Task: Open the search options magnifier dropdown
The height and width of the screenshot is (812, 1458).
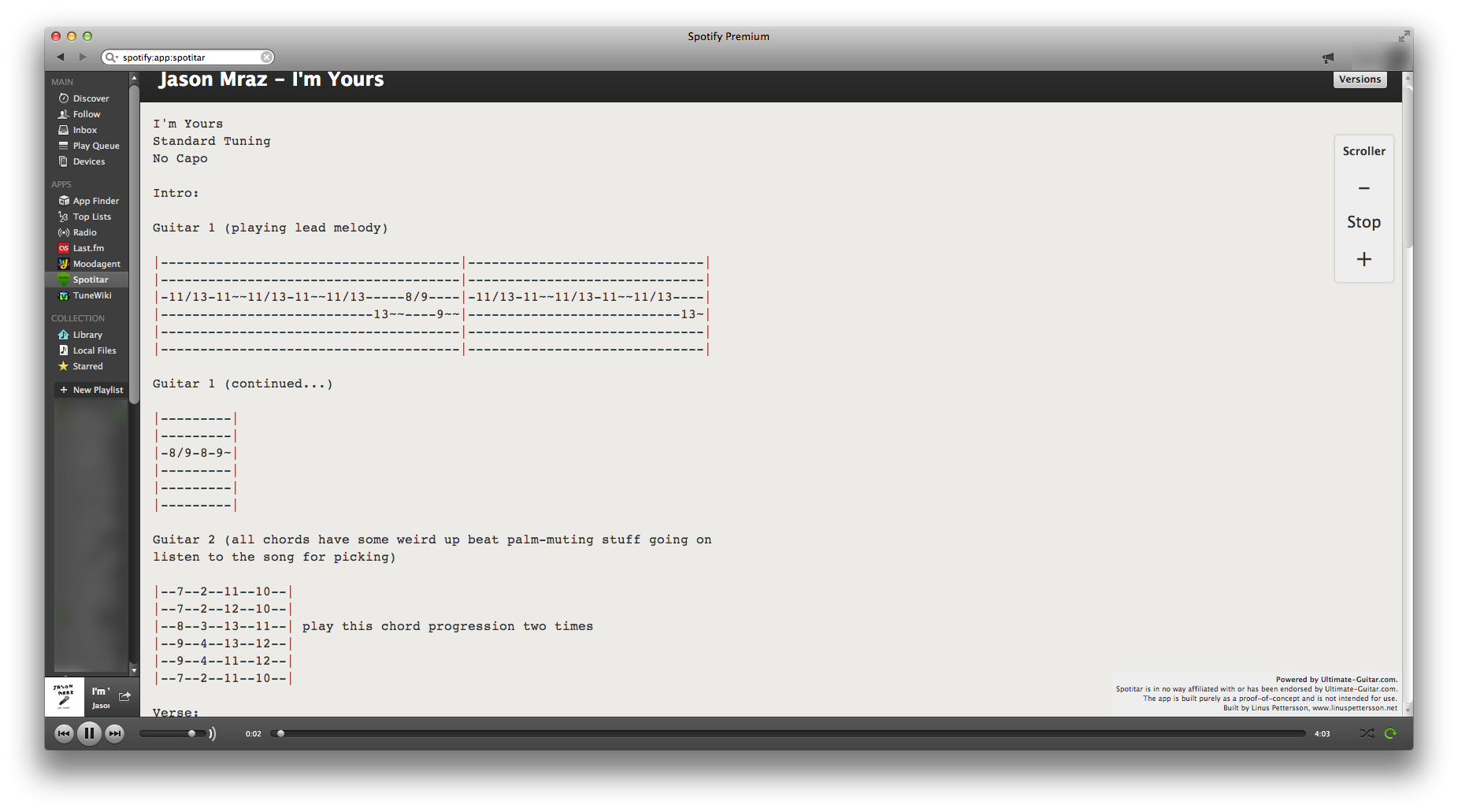Action: point(112,57)
